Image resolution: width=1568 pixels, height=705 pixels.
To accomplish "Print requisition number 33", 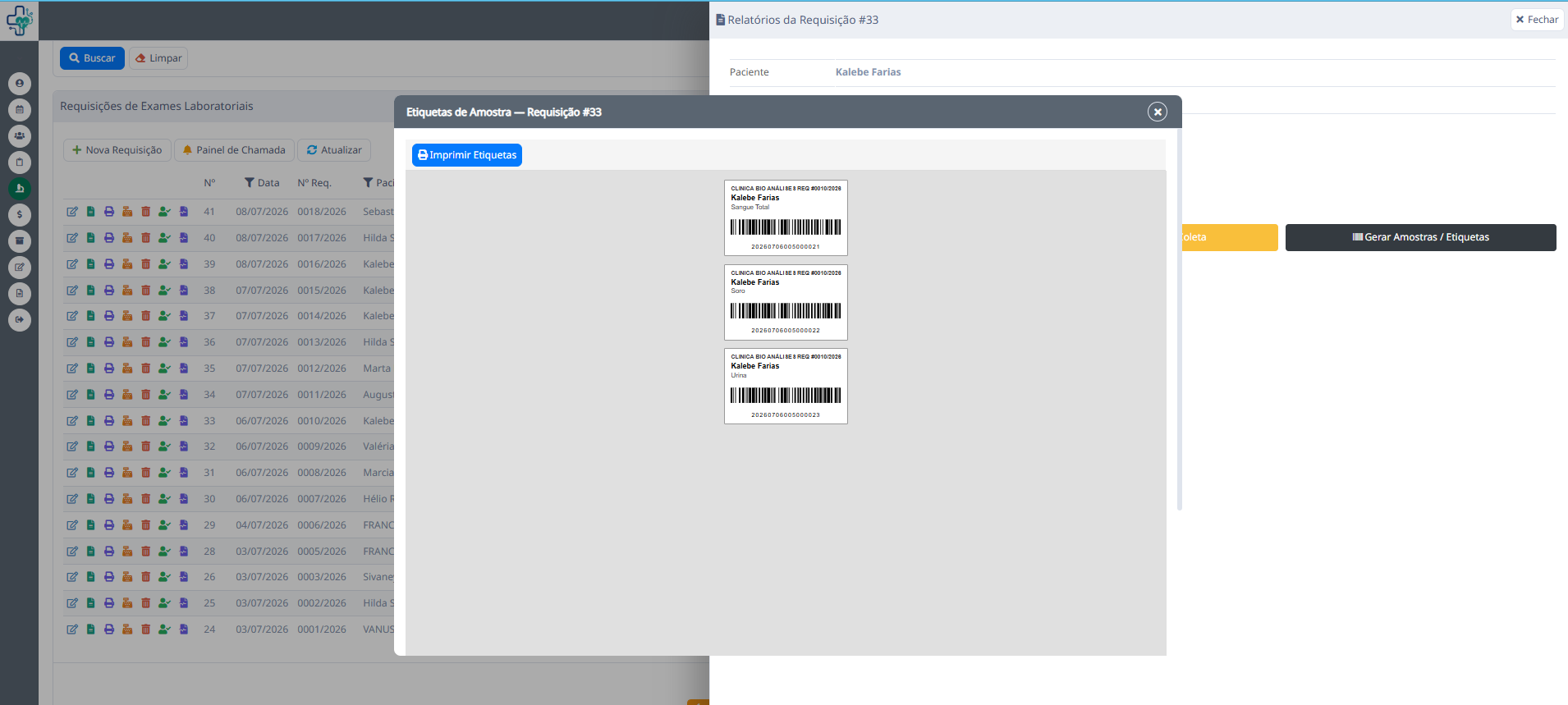I will [109, 421].
